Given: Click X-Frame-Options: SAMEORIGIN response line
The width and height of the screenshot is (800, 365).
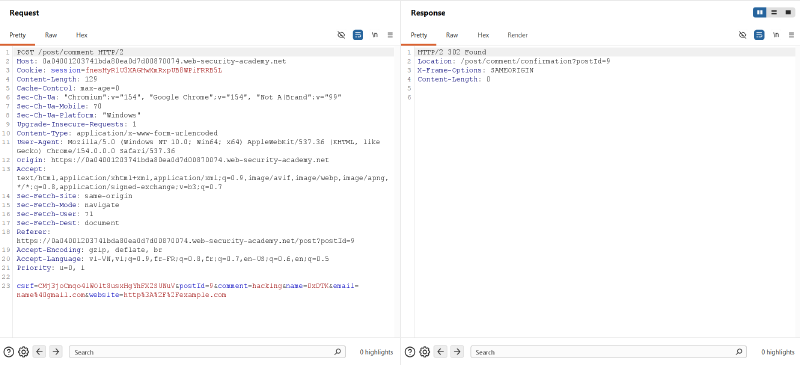Looking at the screenshot, I should (476, 70).
